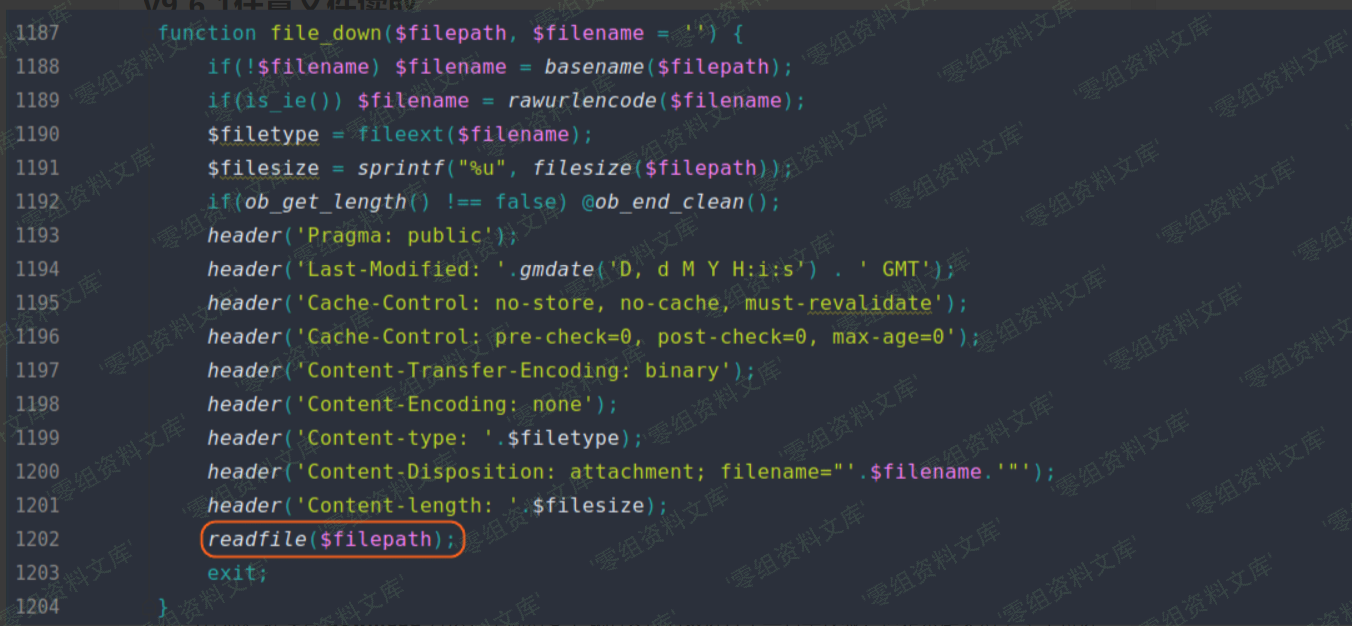Click line number 1187 in the gutter
Viewport: 1352px width, 626px height.
coord(37,33)
